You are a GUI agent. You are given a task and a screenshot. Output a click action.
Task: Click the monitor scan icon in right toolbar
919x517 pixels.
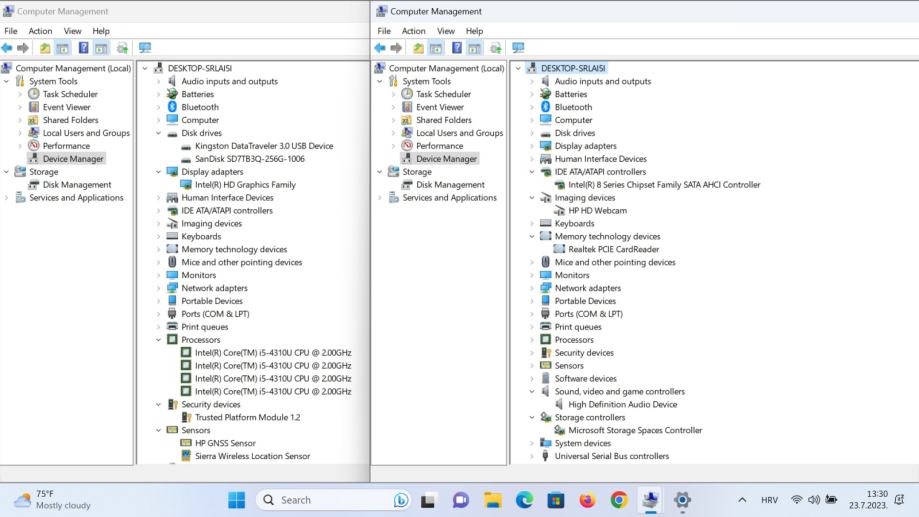point(518,48)
